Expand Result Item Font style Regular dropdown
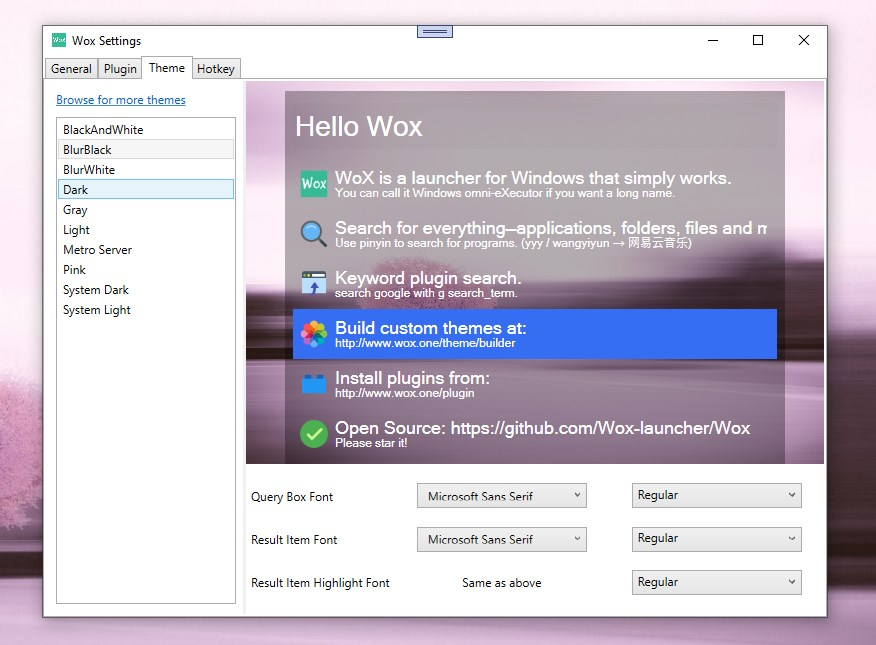Viewport: 876px width, 645px height. (x=717, y=539)
